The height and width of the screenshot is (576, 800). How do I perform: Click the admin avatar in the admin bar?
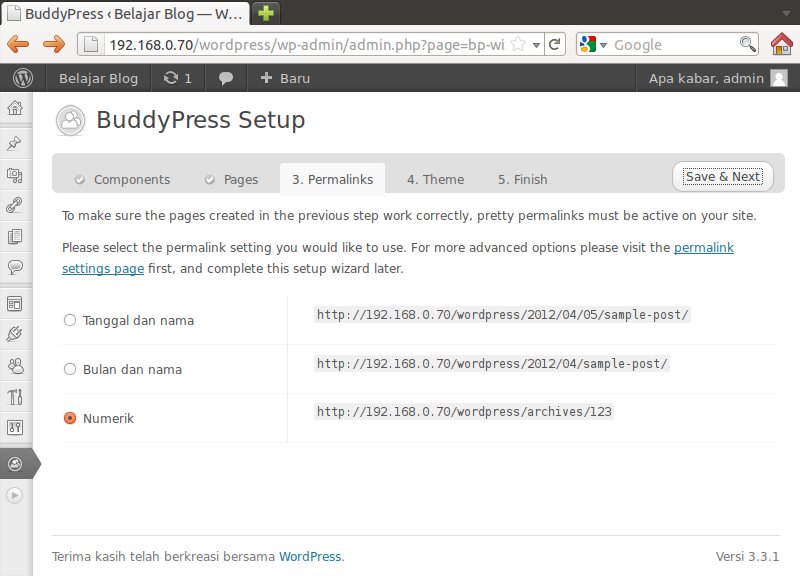pos(779,78)
